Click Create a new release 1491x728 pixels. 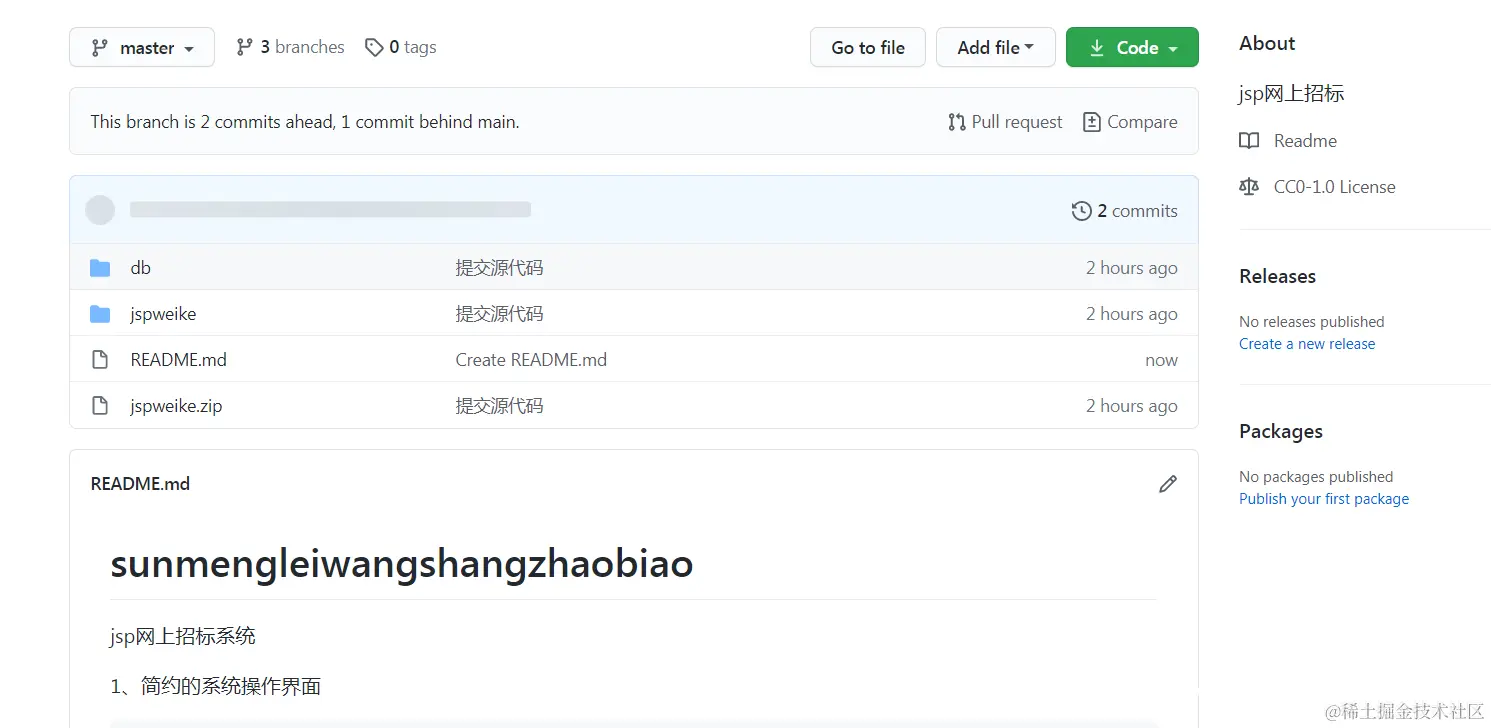pyautogui.click(x=1307, y=344)
